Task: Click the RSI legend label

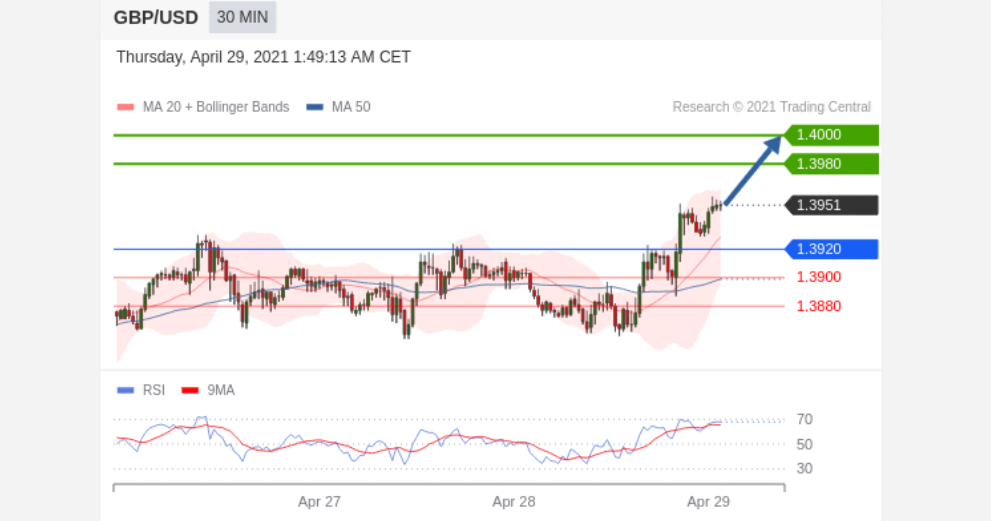Action: pyautogui.click(x=154, y=390)
